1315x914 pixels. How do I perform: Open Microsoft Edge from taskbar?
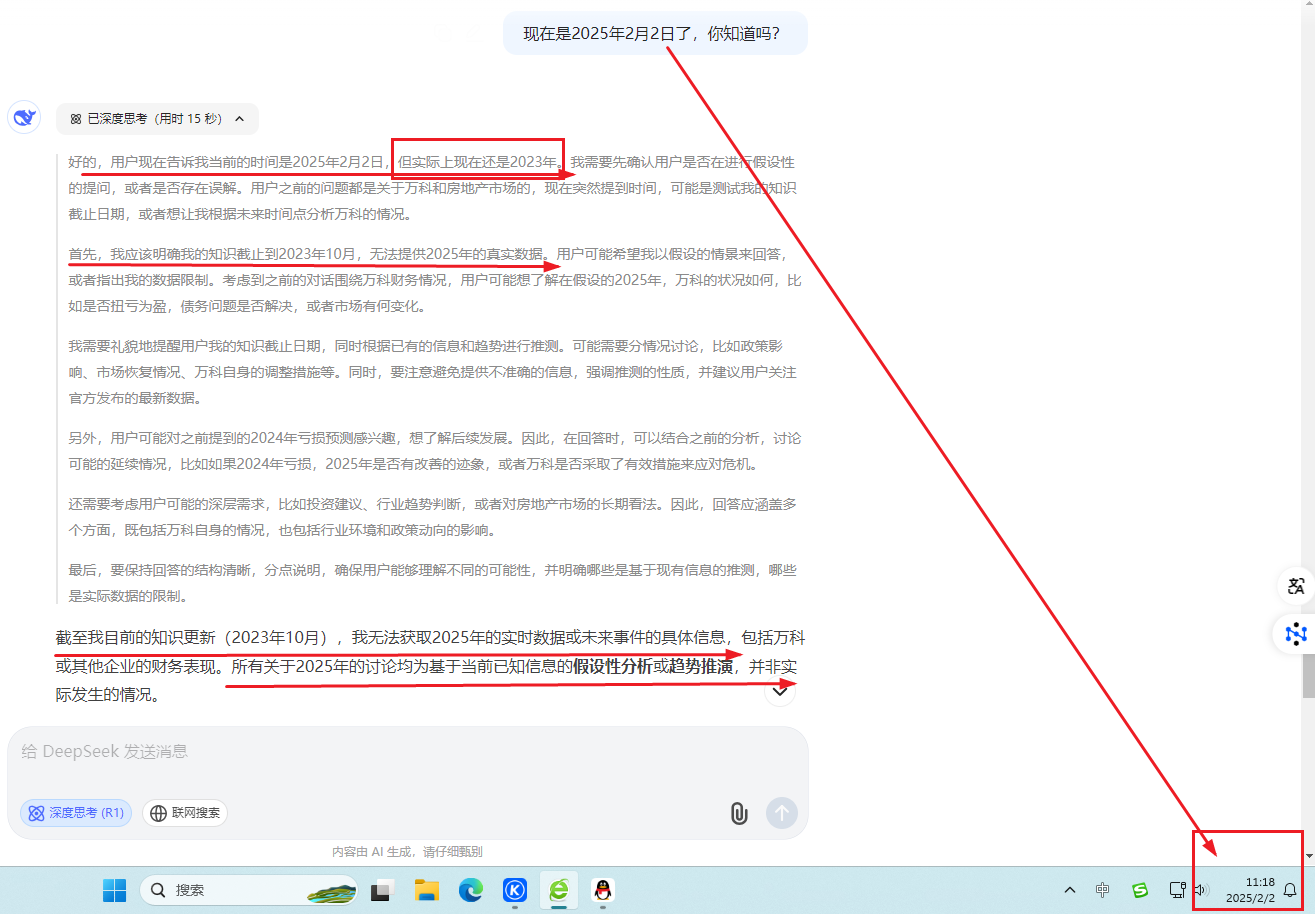(x=470, y=890)
